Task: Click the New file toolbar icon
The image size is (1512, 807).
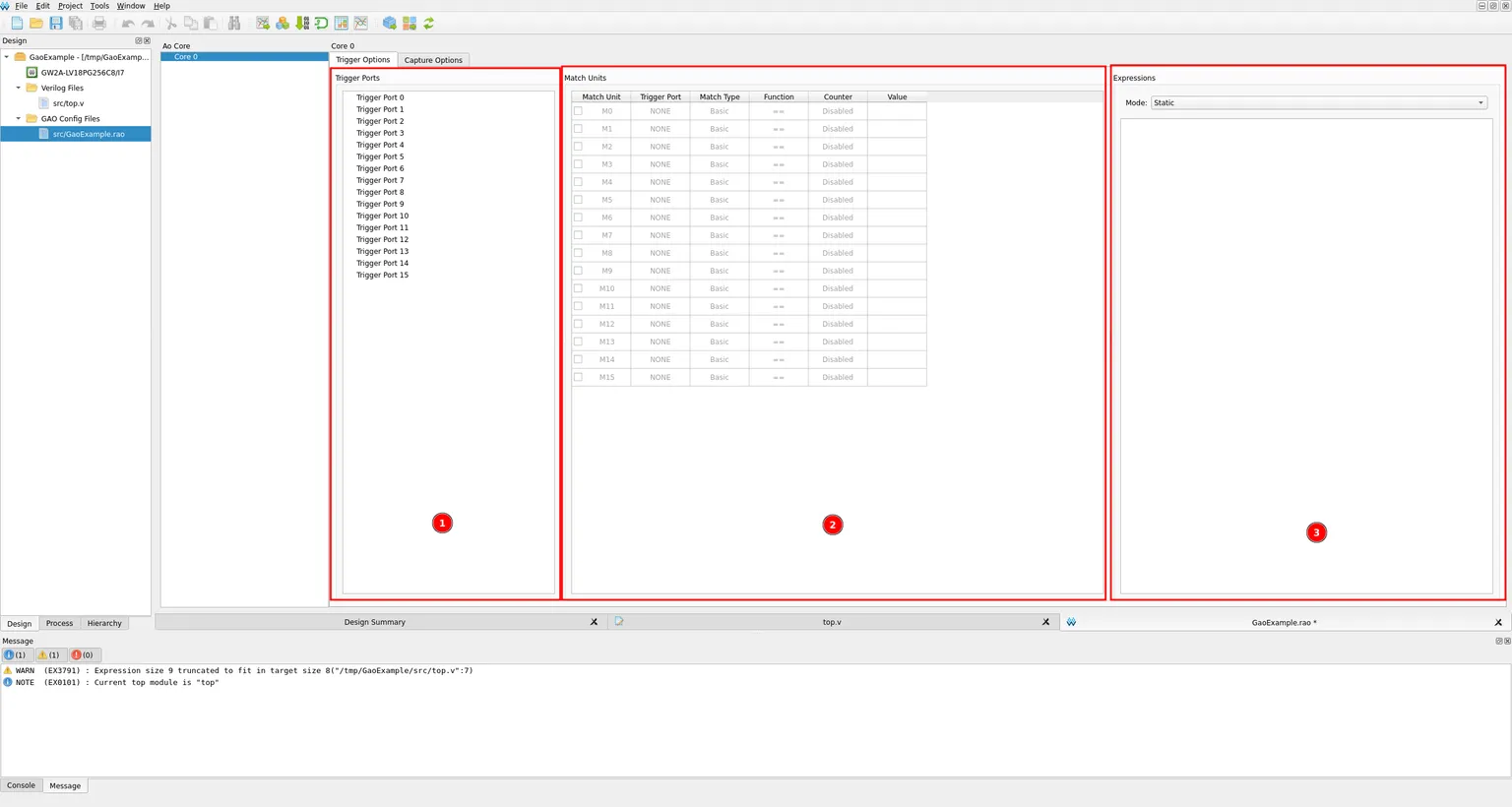Action: click(x=17, y=23)
